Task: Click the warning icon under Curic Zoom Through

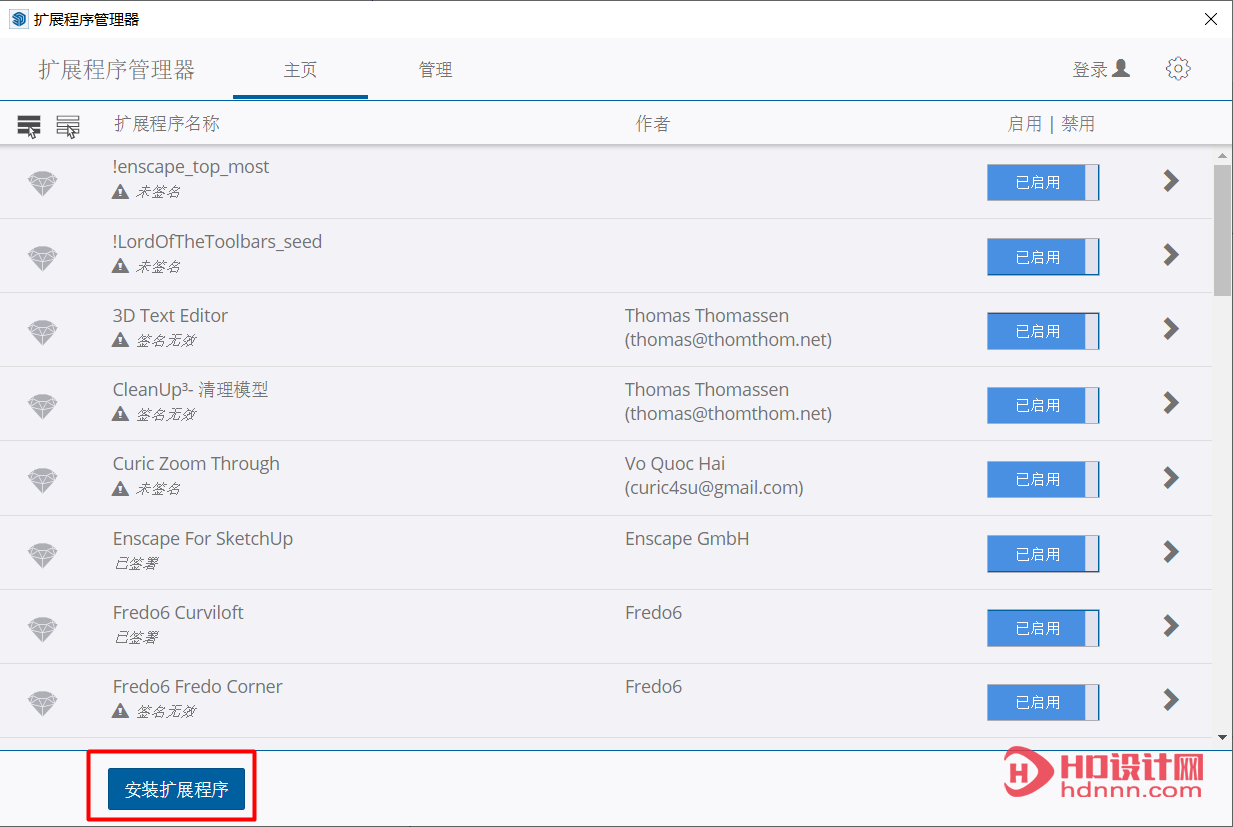Action: point(120,488)
